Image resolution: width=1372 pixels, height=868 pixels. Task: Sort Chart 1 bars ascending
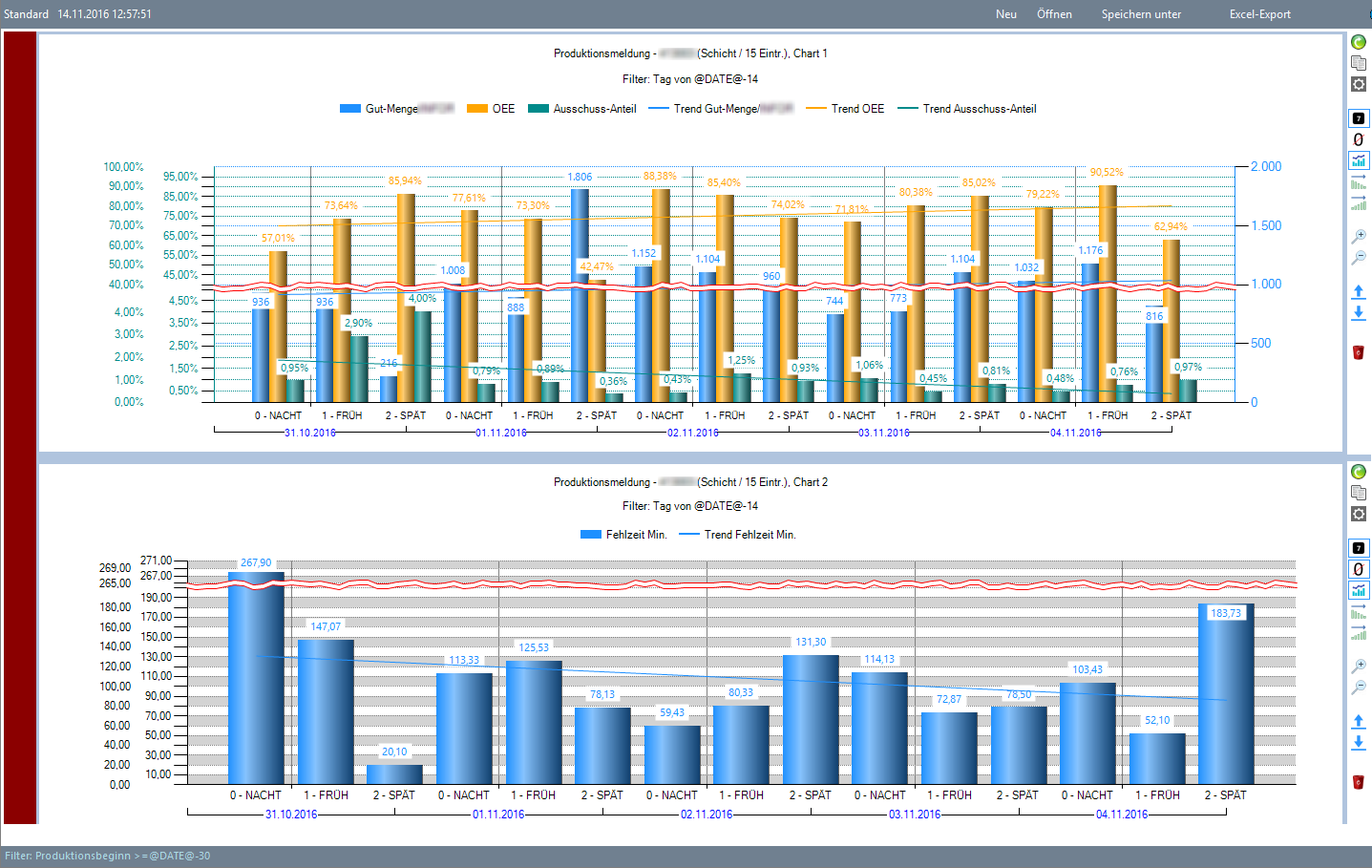pos(1359,202)
